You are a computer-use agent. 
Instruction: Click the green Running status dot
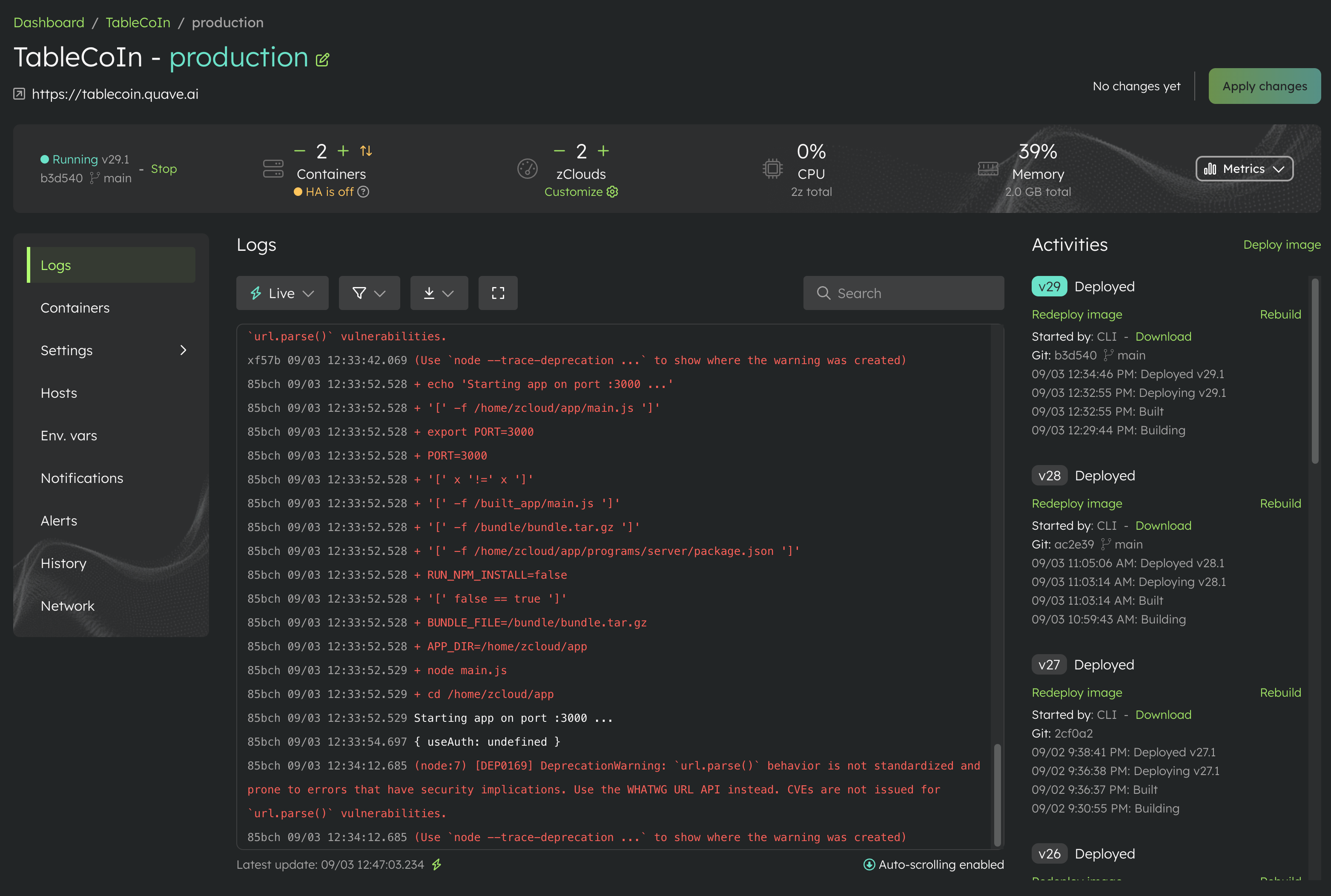(45, 159)
